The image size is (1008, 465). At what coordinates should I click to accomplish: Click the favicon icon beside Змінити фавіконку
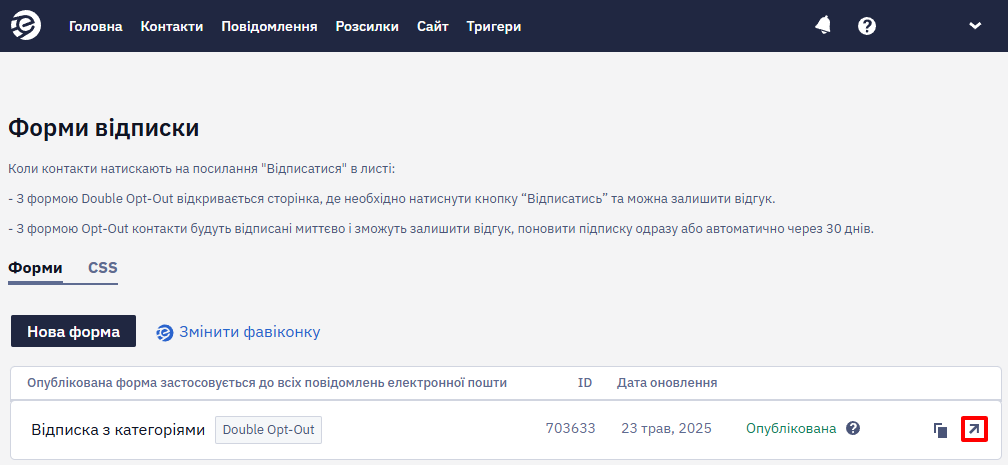point(165,333)
